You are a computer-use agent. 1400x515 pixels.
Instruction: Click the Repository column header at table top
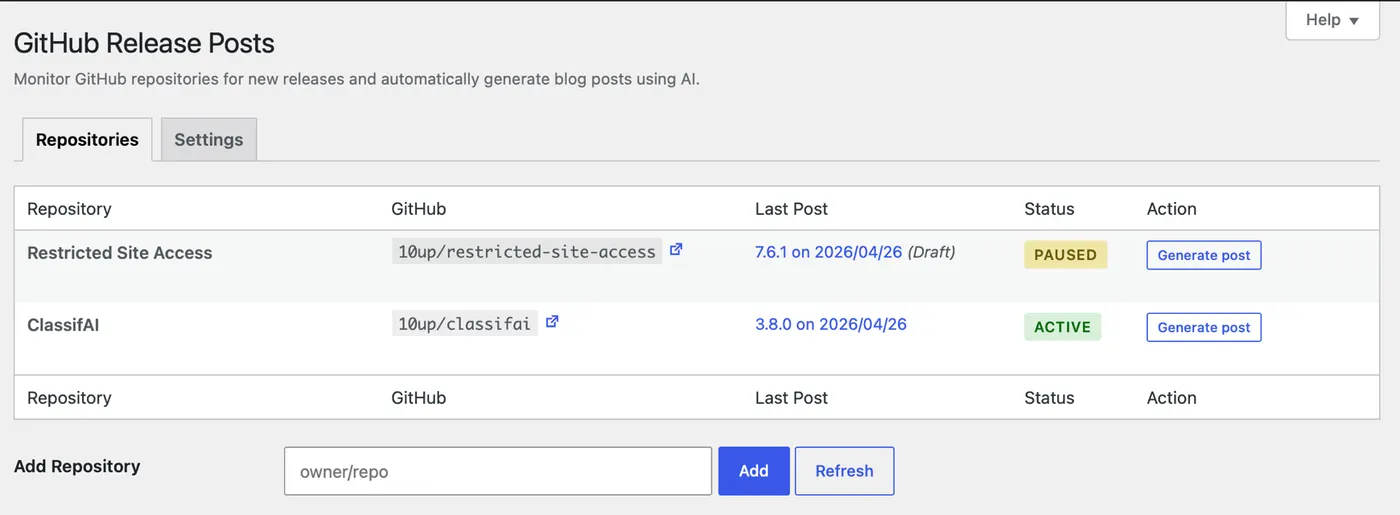pyautogui.click(x=69, y=209)
